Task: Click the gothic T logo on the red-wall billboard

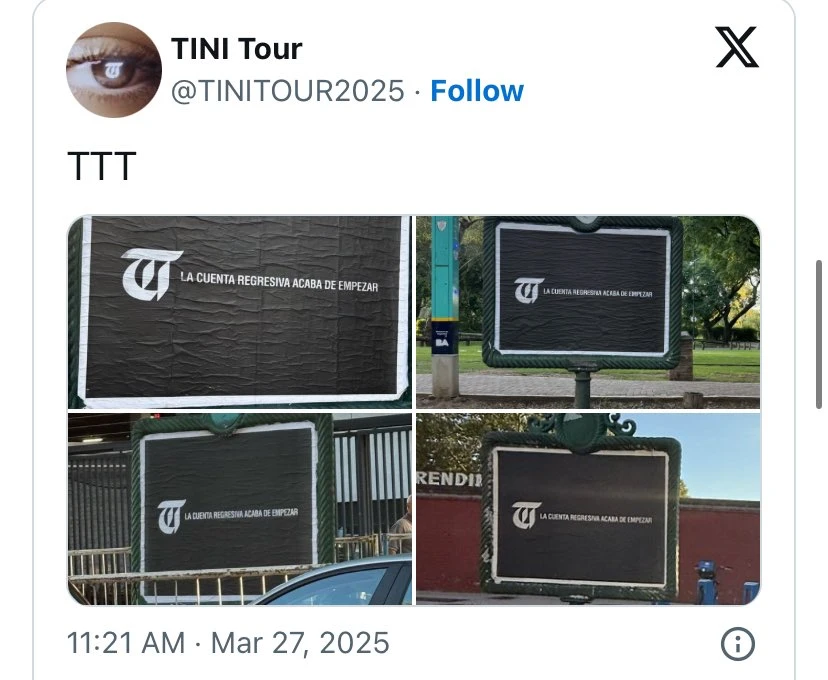Action: [526, 515]
